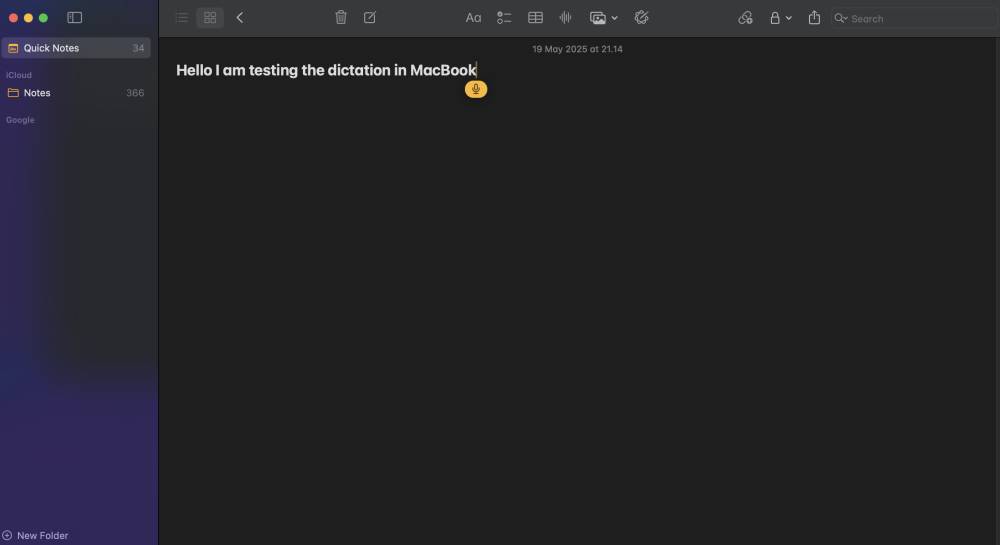The height and width of the screenshot is (545, 1000).
Task: Share the note with the share icon
Action: coord(814,18)
